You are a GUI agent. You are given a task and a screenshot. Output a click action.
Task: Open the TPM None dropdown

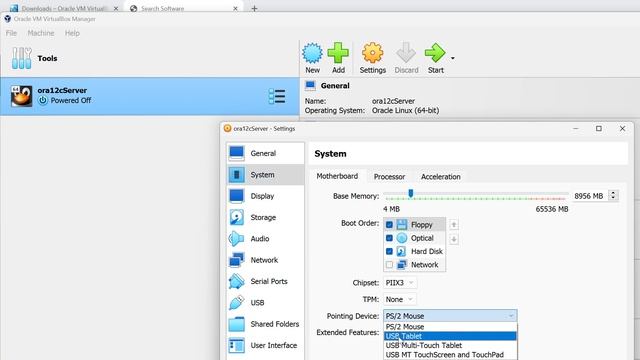400,299
